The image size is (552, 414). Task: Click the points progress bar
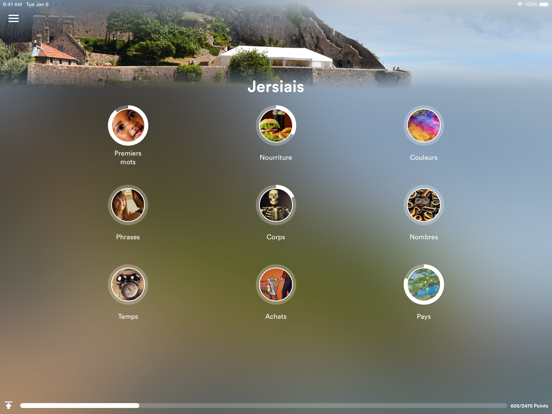(263, 406)
